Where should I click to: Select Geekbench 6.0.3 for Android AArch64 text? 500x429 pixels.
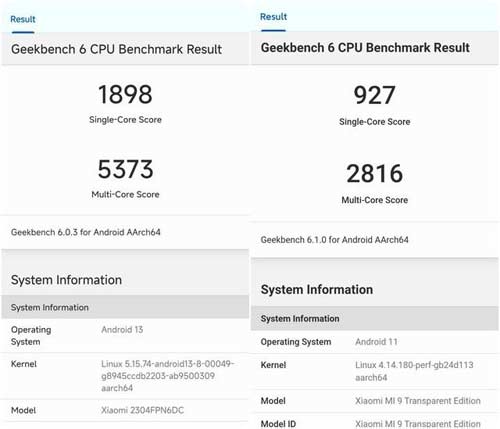(x=86, y=232)
